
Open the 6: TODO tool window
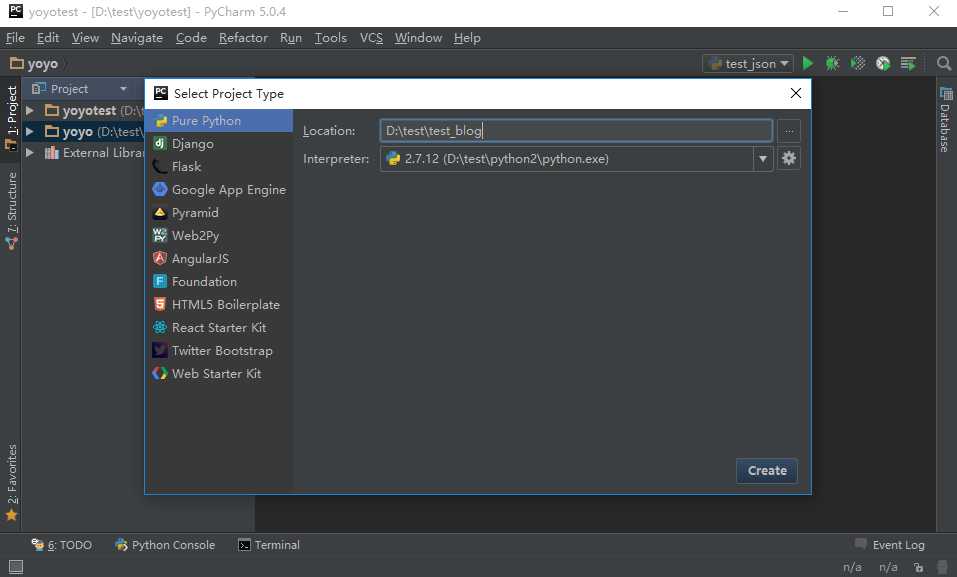(62, 545)
